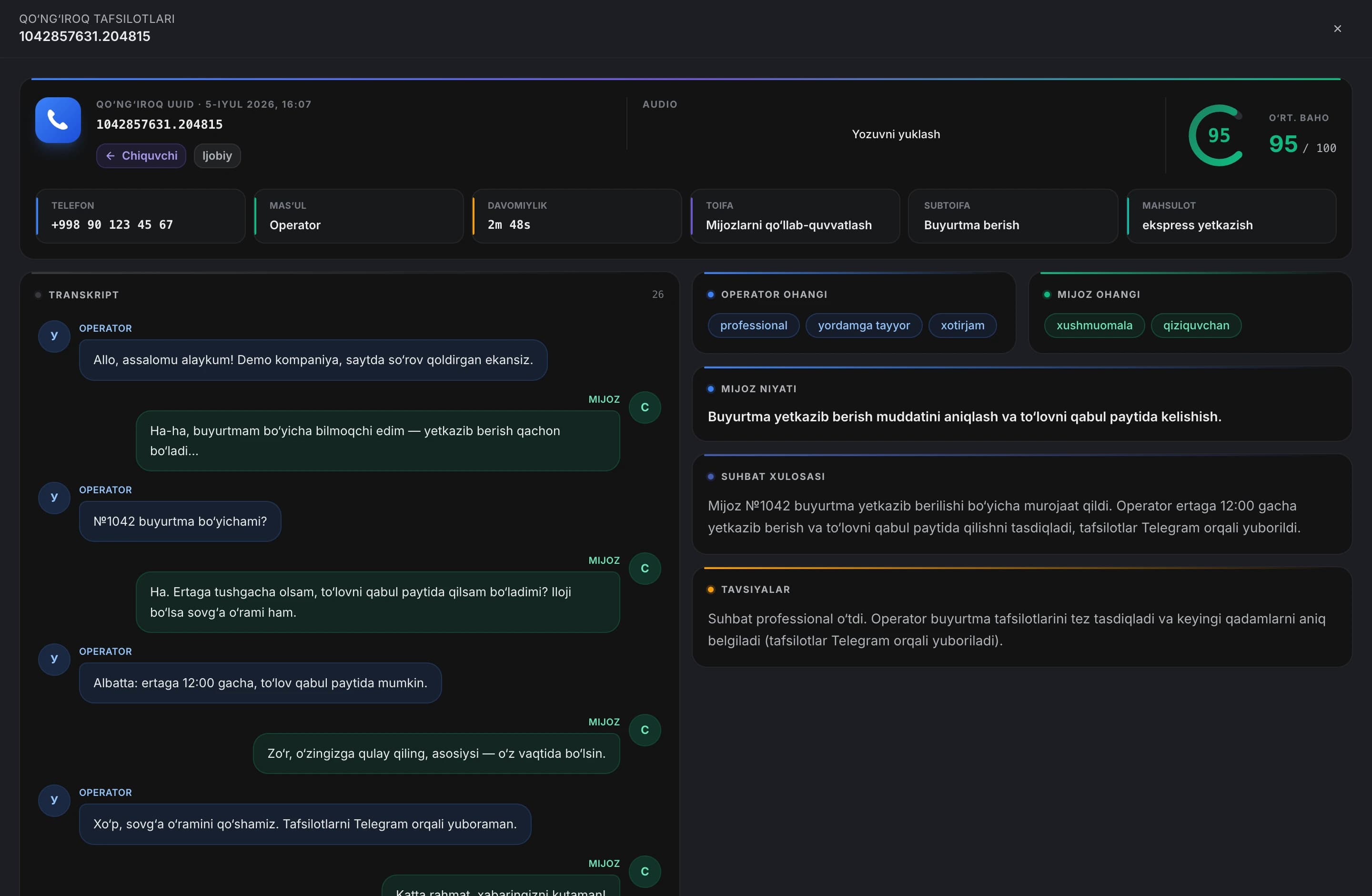Click the Mijoz ohangi heading
Viewport: 1372px width, 896px height.
point(1099,295)
